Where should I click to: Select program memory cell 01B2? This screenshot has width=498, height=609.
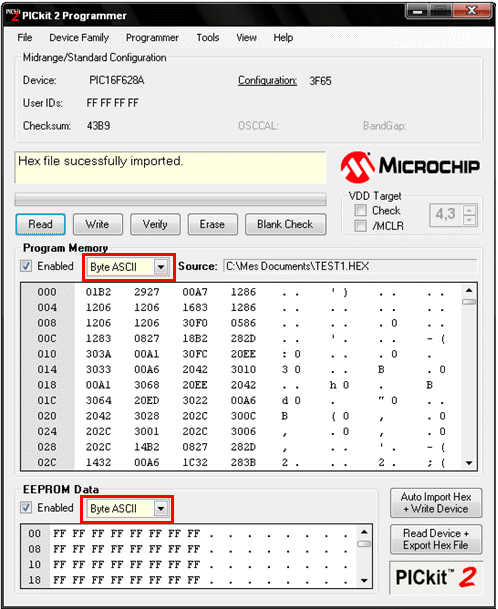98,292
